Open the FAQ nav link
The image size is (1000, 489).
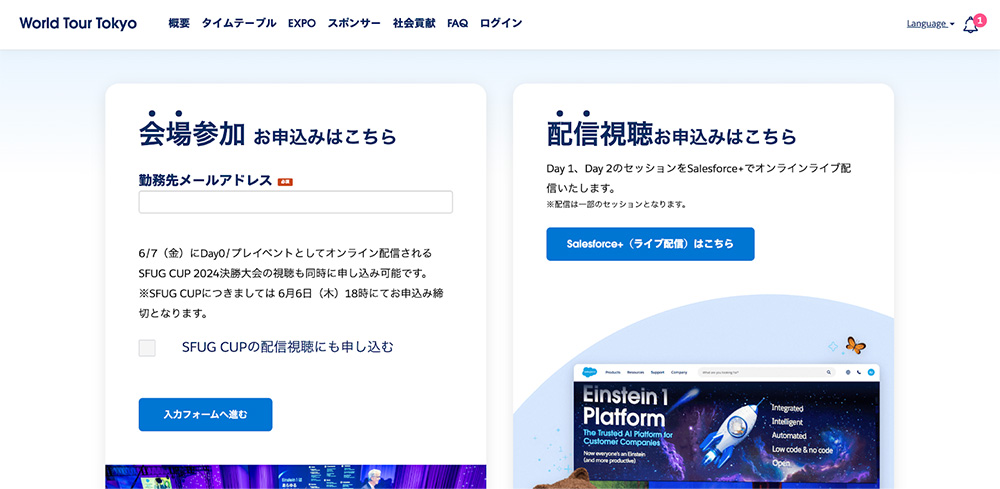tap(457, 23)
